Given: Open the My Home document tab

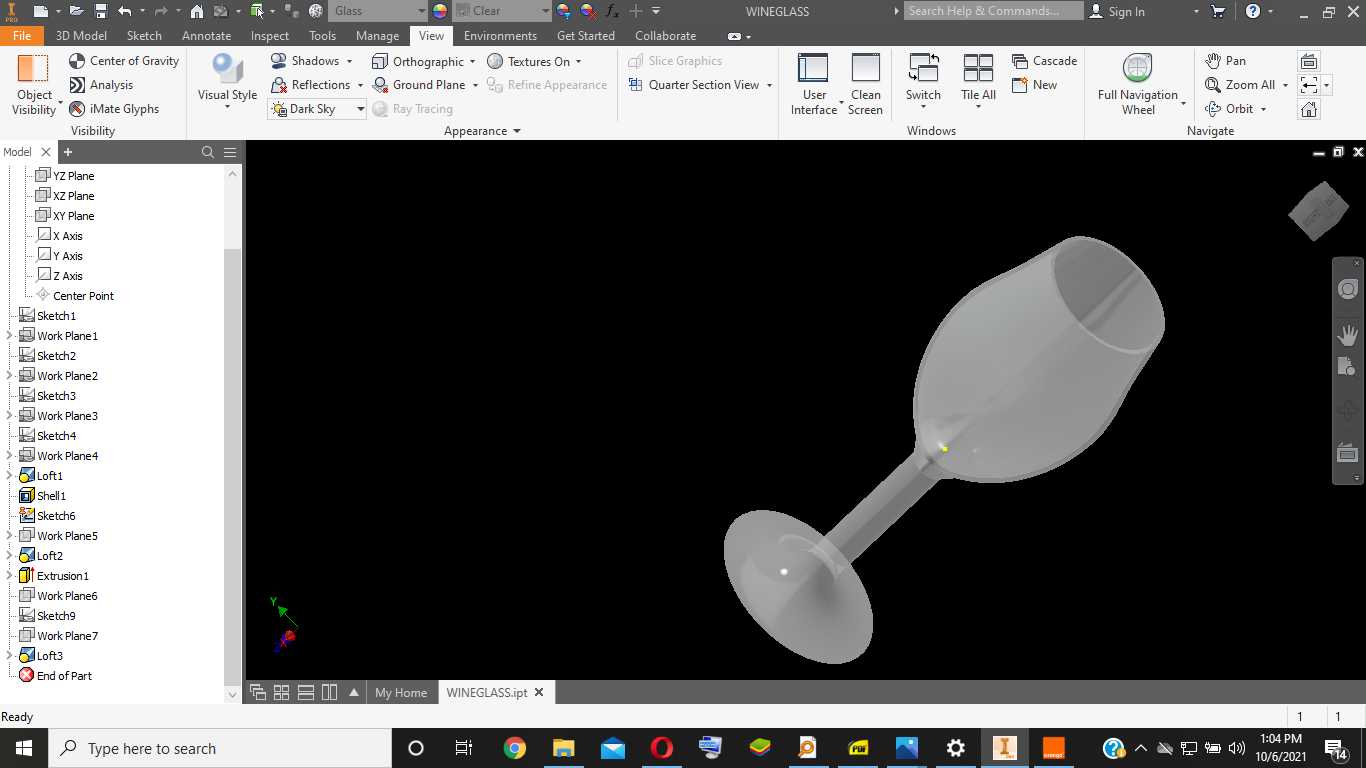Looking at the screenshot, I should pyautogui.click(x=401, y=692).
